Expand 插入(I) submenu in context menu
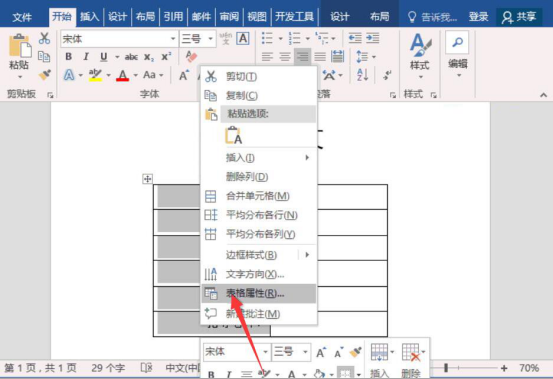The width and height of the screenshot is (553, 379). click(259, 158)
